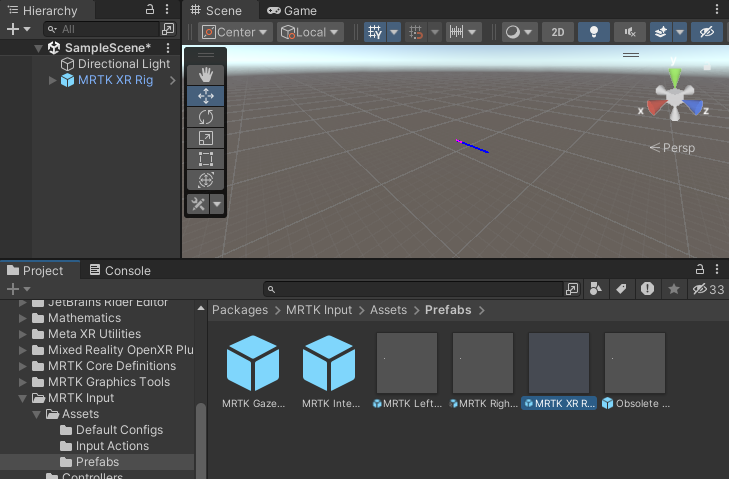
Task: Click the Persp projection label
Action: pos(672,148)
